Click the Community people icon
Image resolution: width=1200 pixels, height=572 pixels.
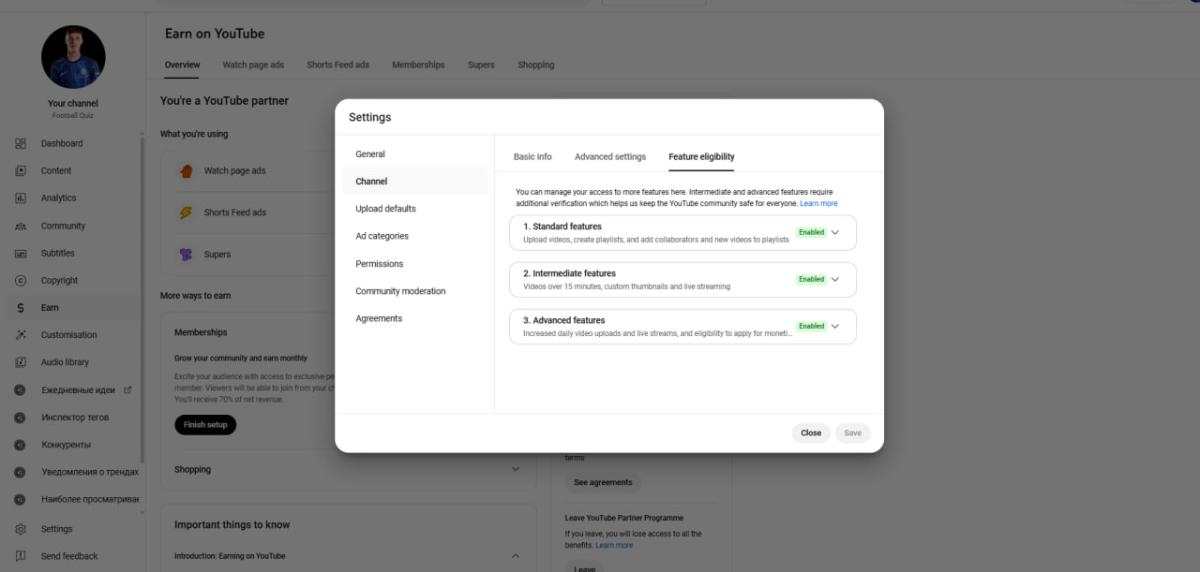pyautogui.click(x=20, y=226)
